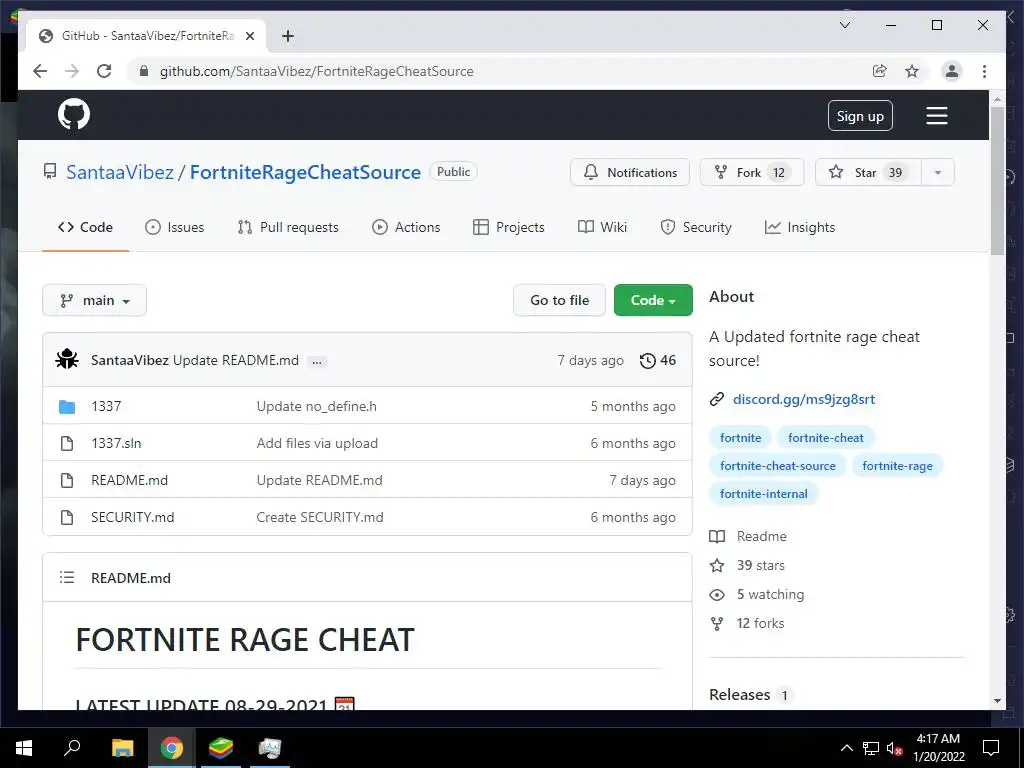Open 'Update no_define.h' commit message
This screenshot has height=768, width=1024.
(316, 406)
